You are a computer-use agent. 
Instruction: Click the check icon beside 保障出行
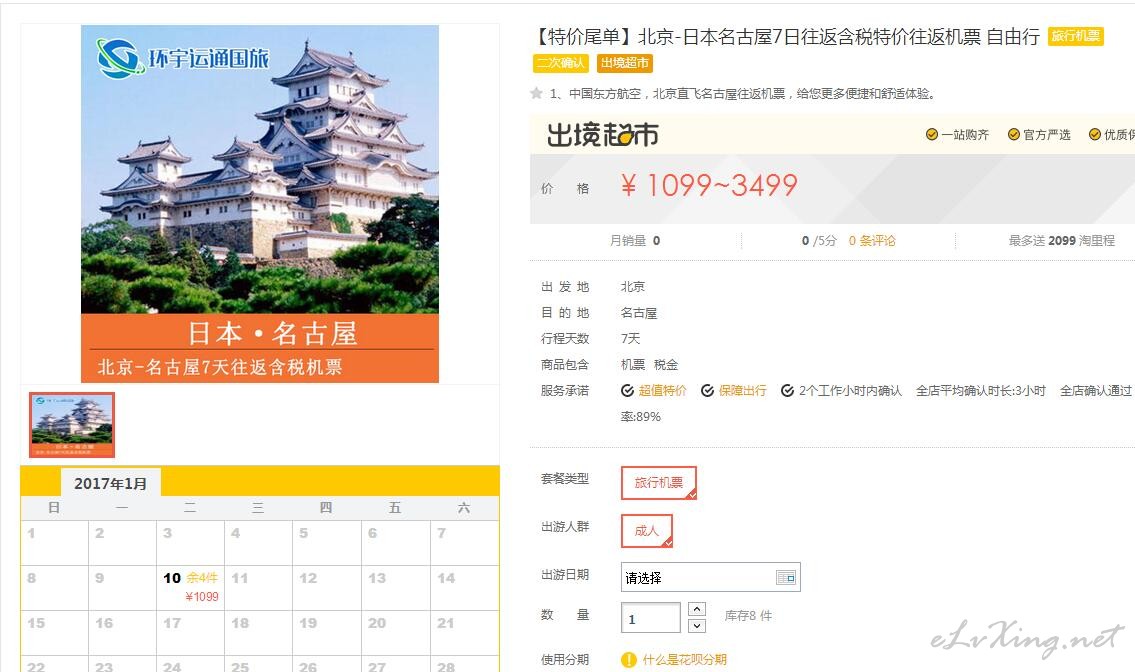click(x=707, y=391)
